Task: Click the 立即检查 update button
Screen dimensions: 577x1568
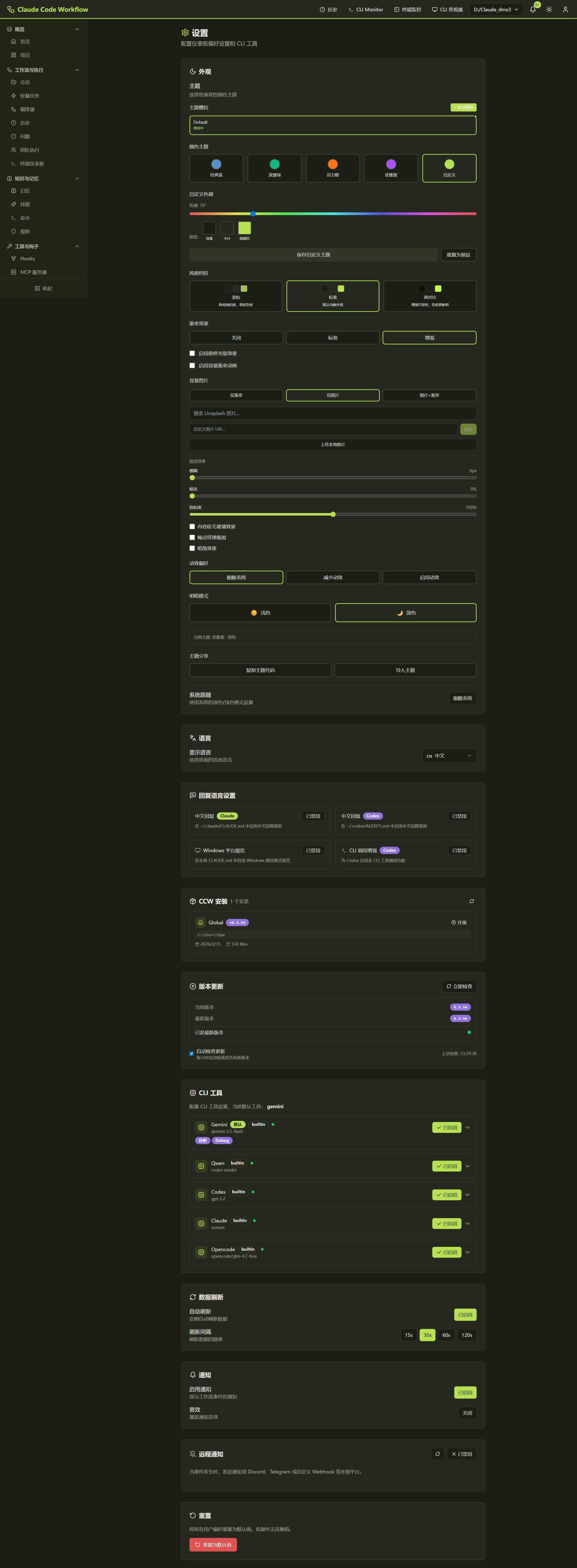Action: pyautogui.click(x=459, y=986)
